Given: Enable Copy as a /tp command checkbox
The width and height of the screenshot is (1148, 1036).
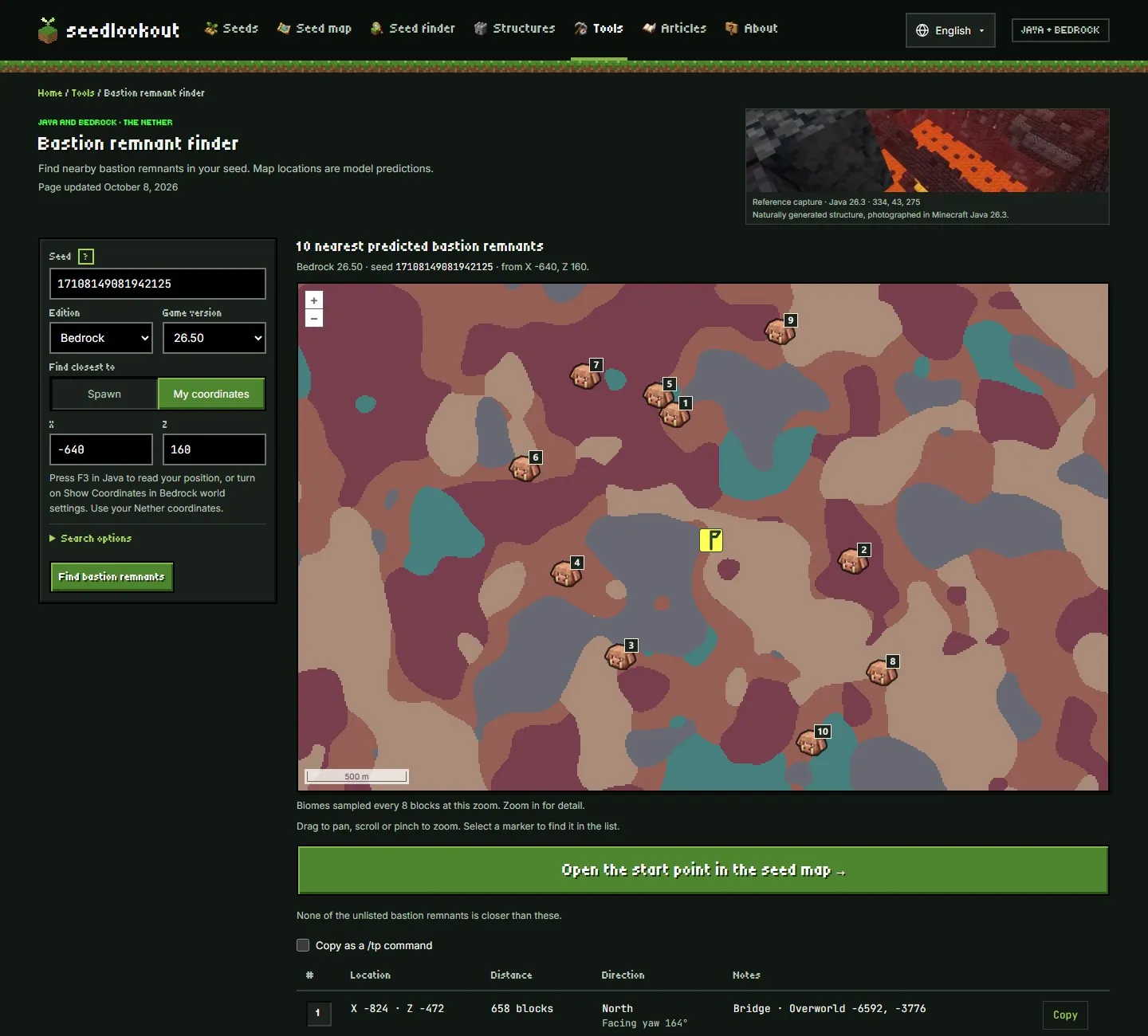Looking at the screenshot, I should [303, 945].
